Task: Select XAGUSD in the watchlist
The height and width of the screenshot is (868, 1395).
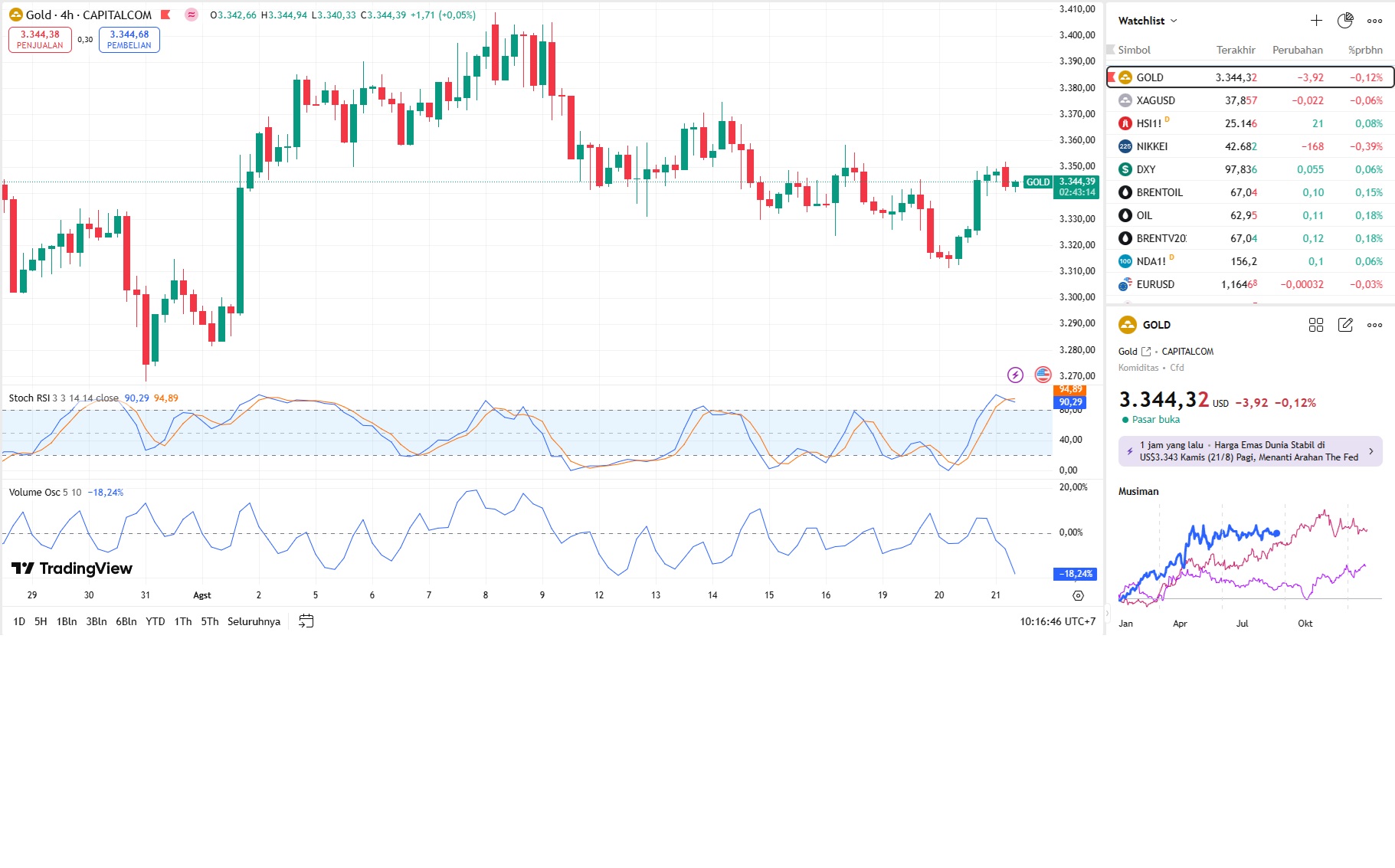Action: (1155, 100)
